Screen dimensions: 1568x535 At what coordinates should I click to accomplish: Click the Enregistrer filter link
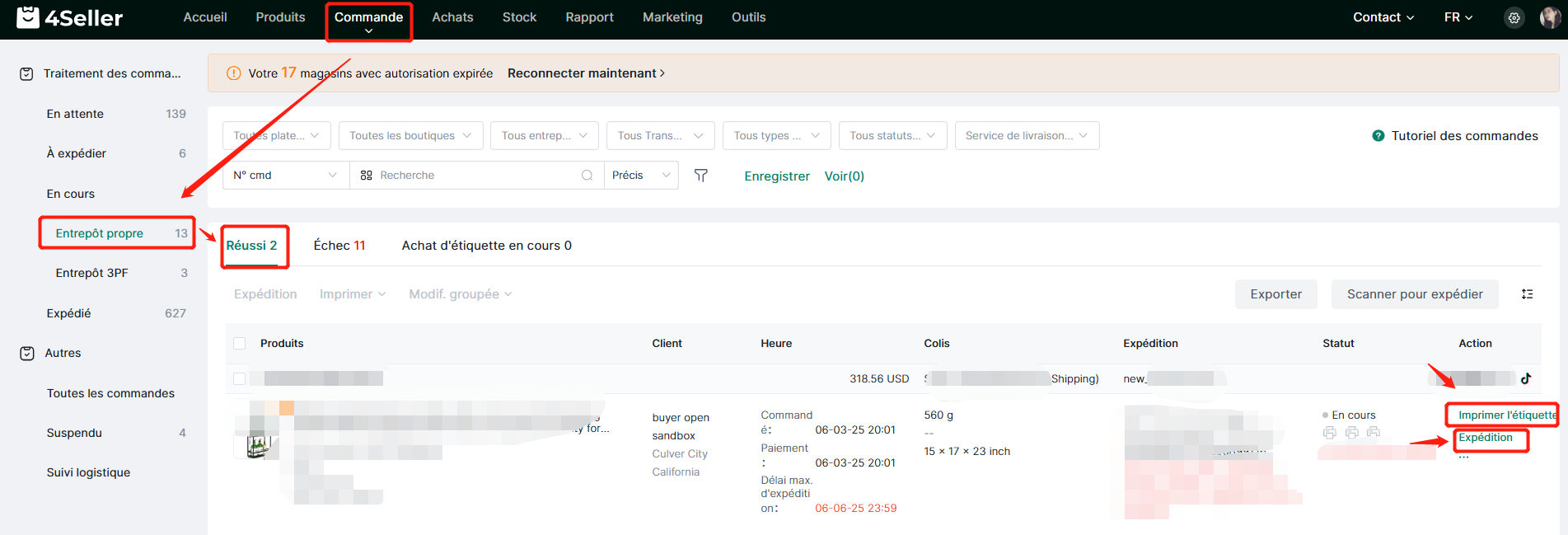pyautogui.click(x=777, y=176)
